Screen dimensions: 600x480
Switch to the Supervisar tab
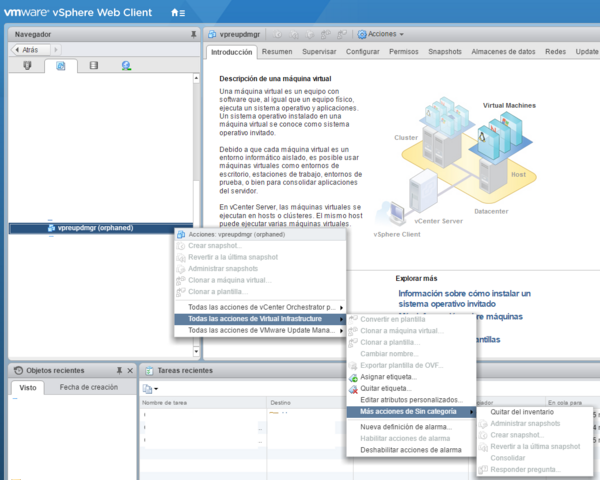coord(319,52)
